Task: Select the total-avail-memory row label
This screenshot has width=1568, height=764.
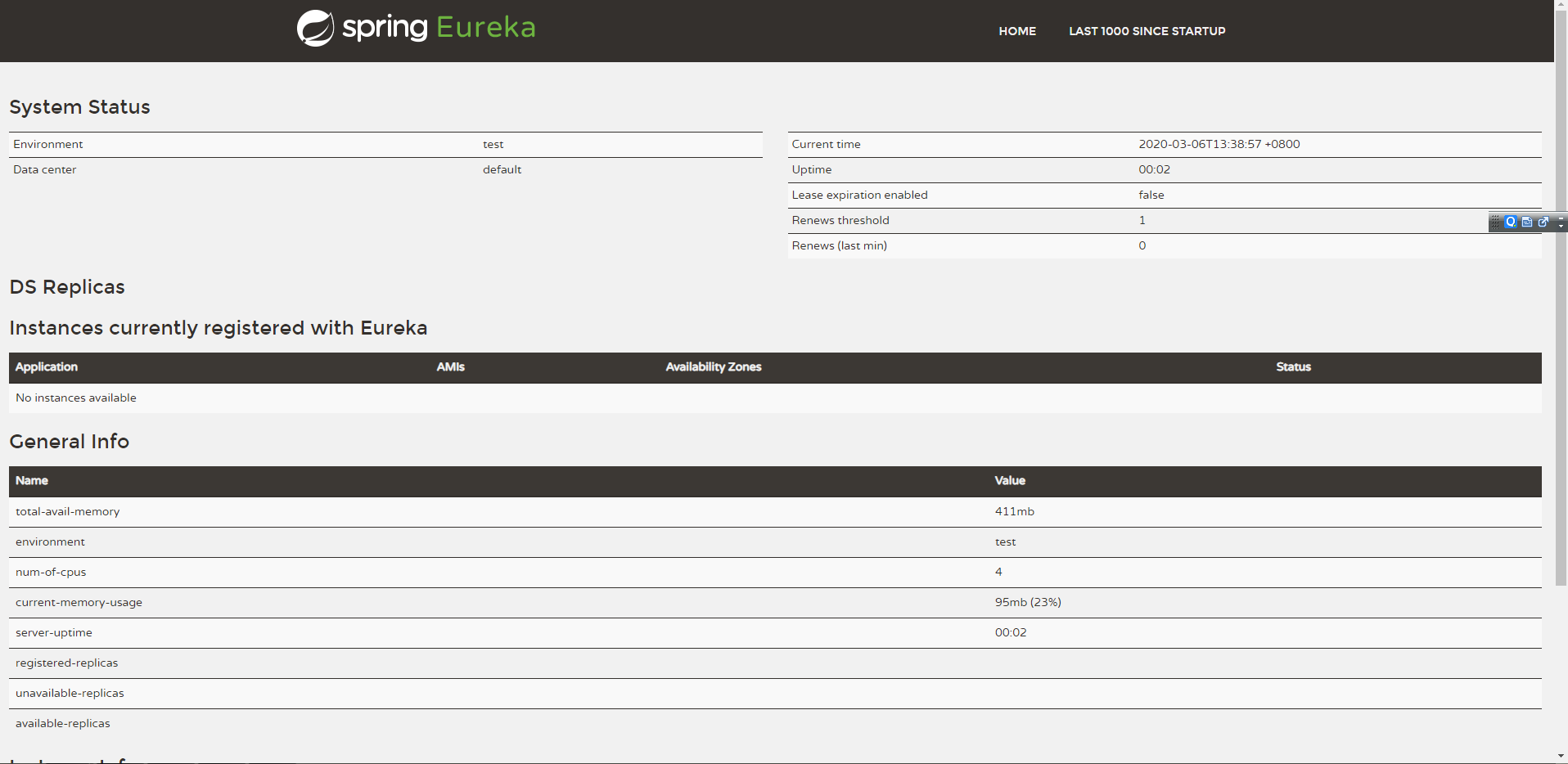Action: coord(68,512)
